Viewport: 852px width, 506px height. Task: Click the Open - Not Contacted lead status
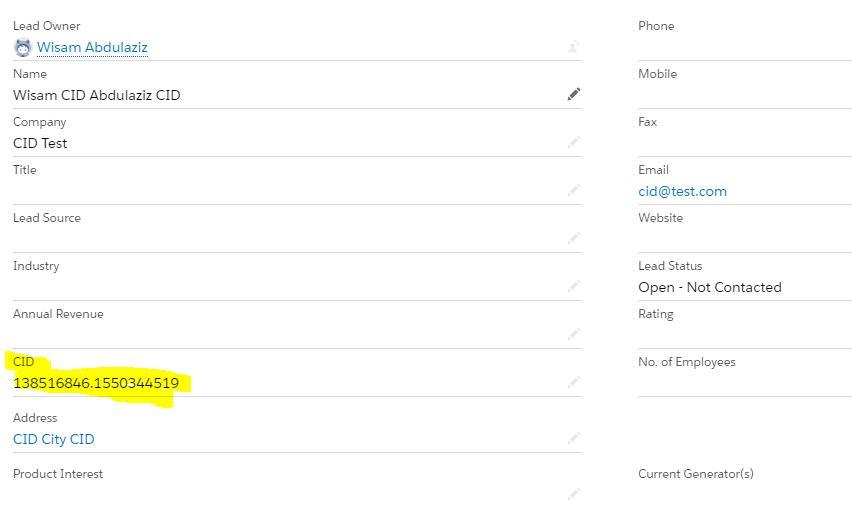click(x=710, y=288)
